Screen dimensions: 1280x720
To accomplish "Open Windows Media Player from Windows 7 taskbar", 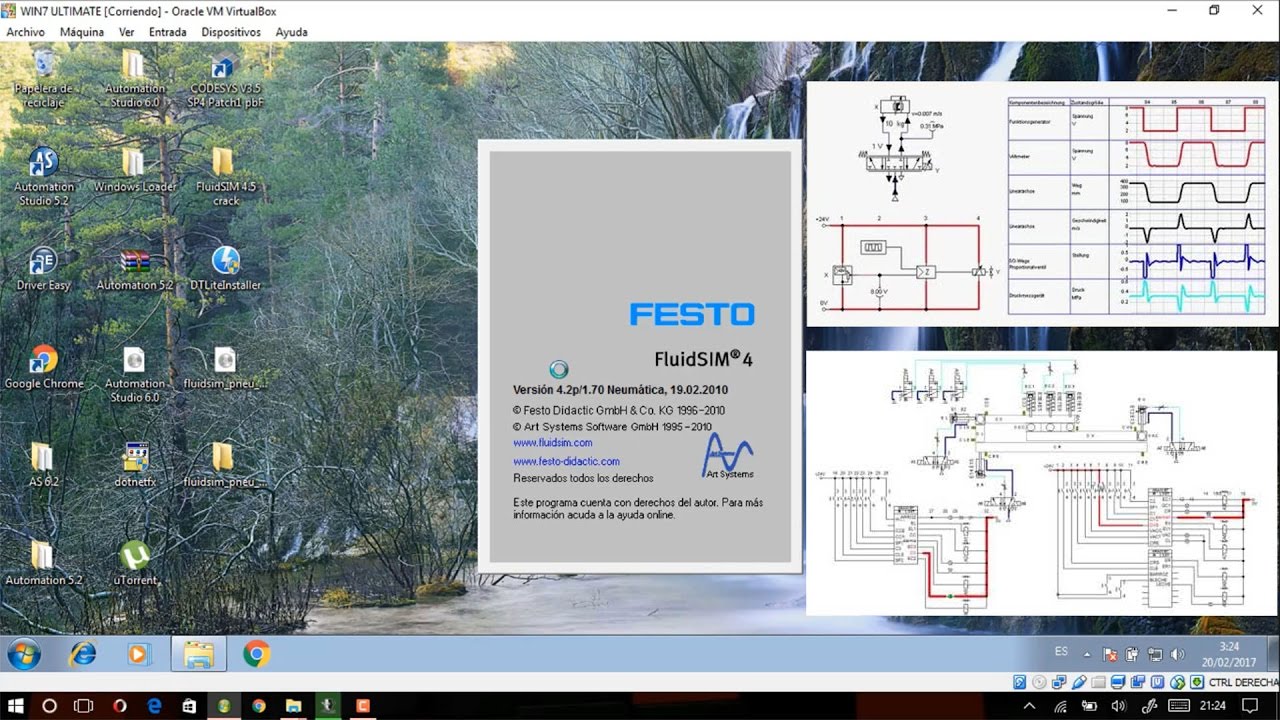I will point(139,654).
